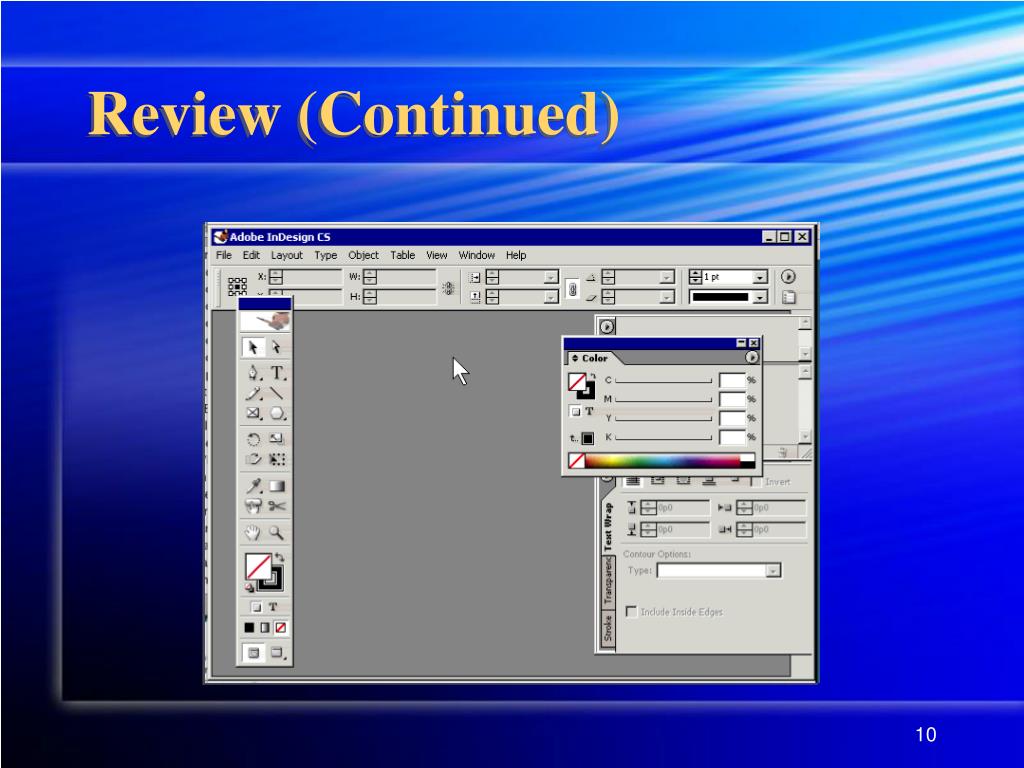Select the Gradient tool
This screenshot has width=1024, height=768.
pyautogui.click(x=277, y=486)
